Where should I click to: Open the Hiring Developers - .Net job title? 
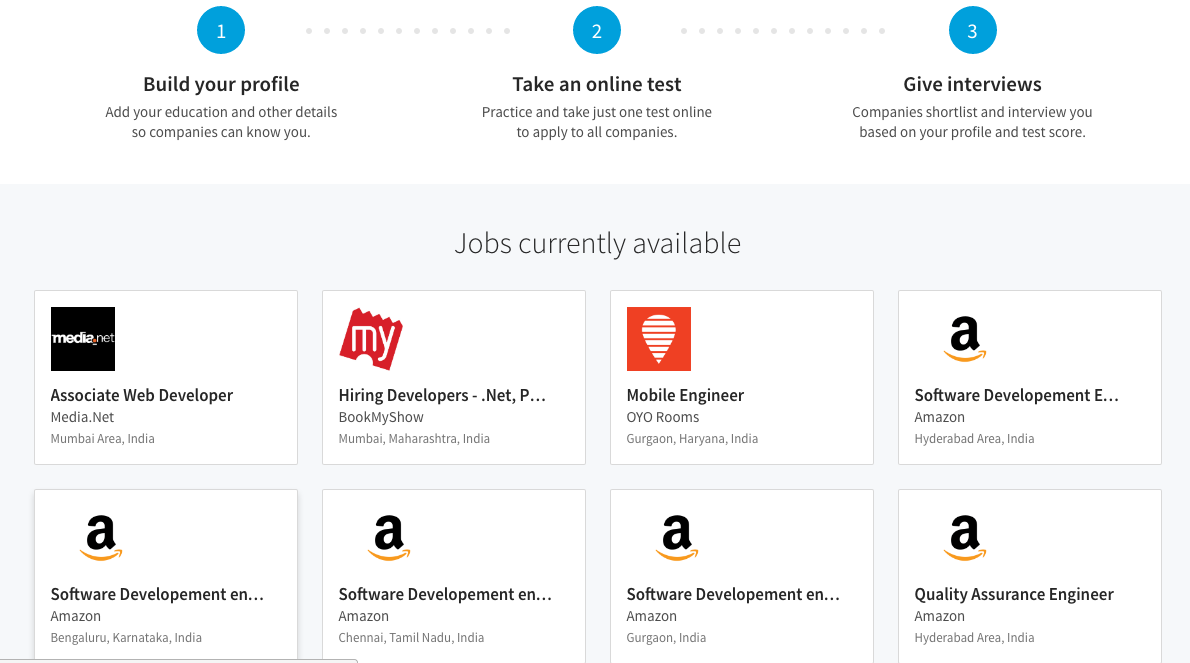442,395
